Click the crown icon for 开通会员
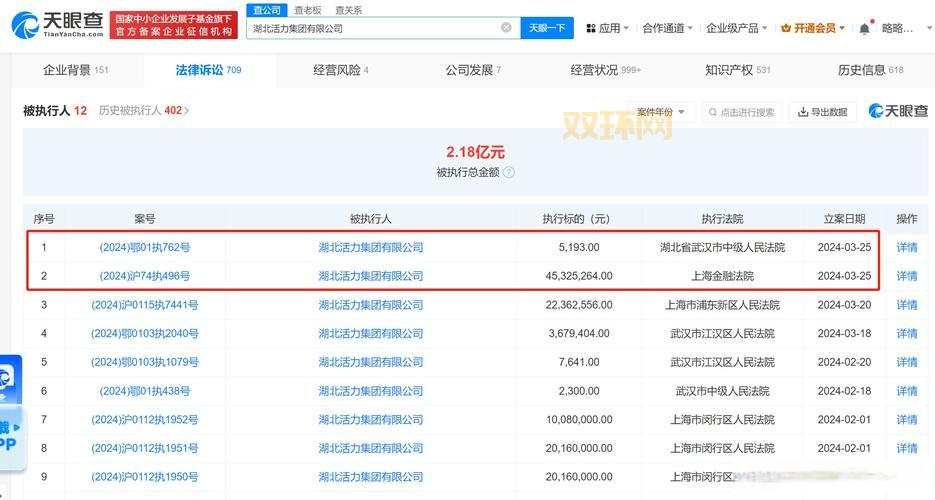The image size is (935, 500). click(785, 28)
